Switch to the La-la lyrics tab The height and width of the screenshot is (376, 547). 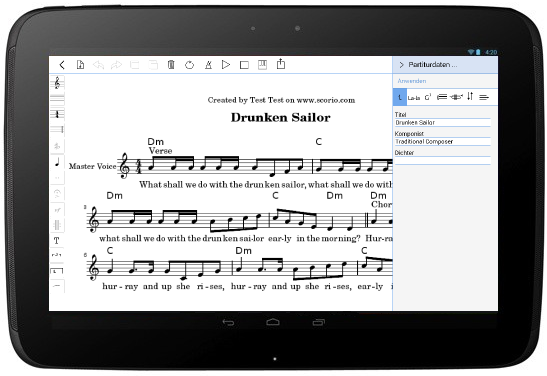(x=414, y=98)
